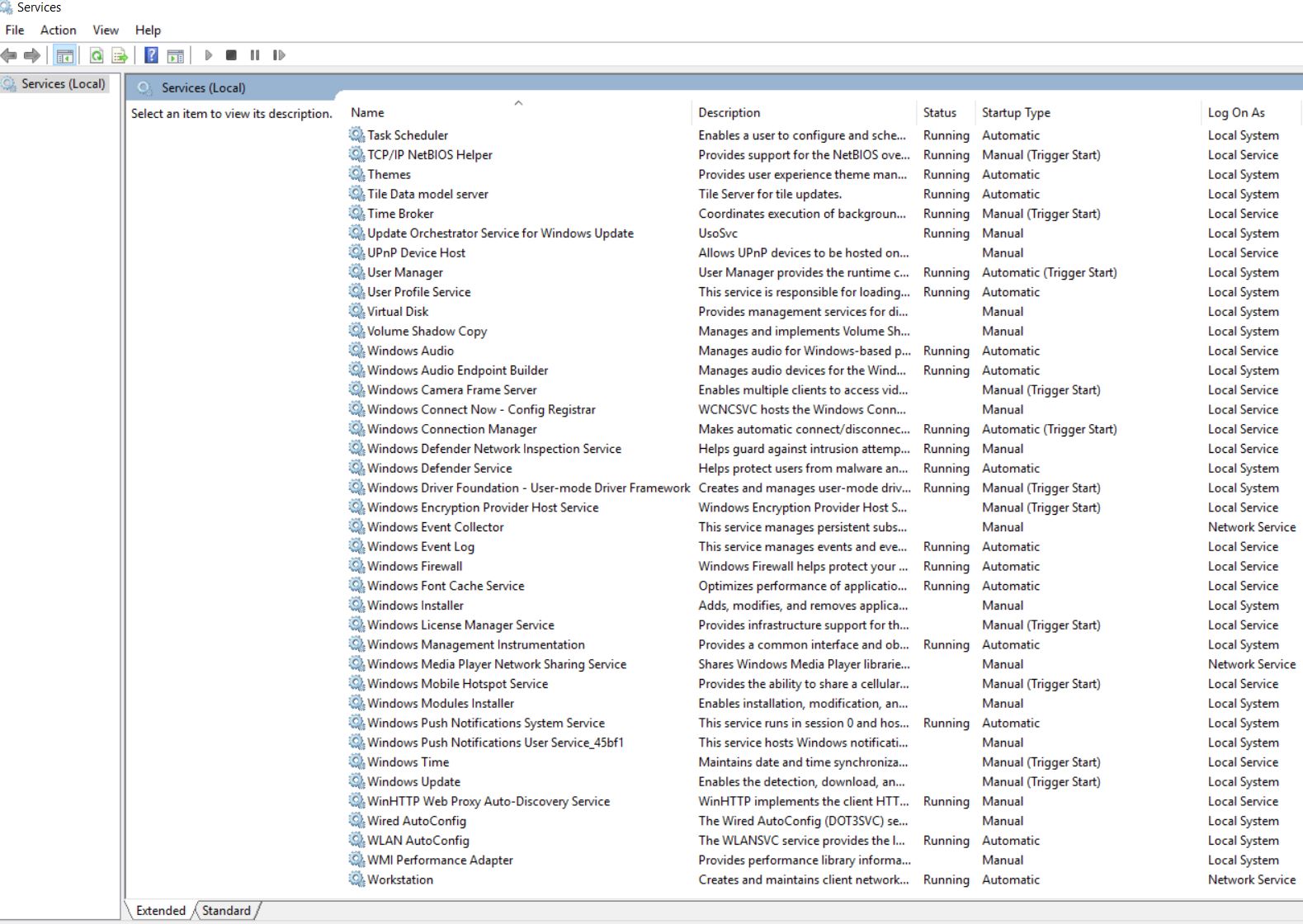Switch to the Extended tab
The width and height of the screenshot is (1303, 924).
(x=161, y=910)
